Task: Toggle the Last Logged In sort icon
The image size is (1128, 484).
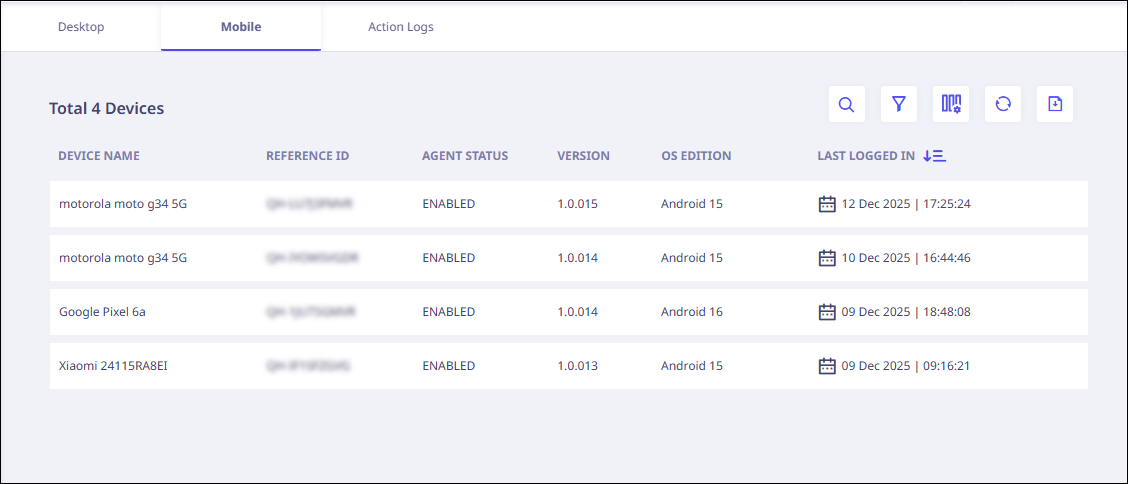Action: point(934,156)
